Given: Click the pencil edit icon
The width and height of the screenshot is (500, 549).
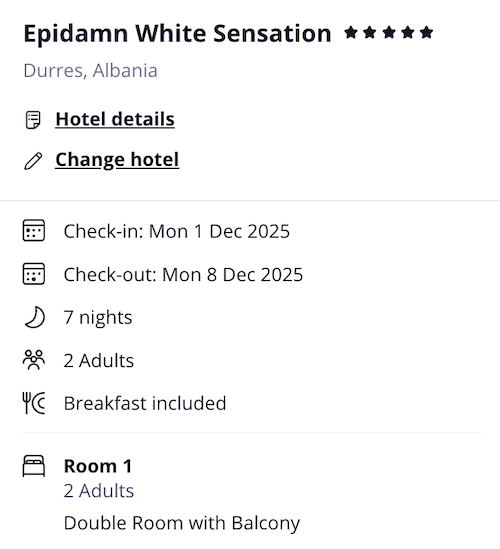Looking at the screenshot, I should coord(33,161).
